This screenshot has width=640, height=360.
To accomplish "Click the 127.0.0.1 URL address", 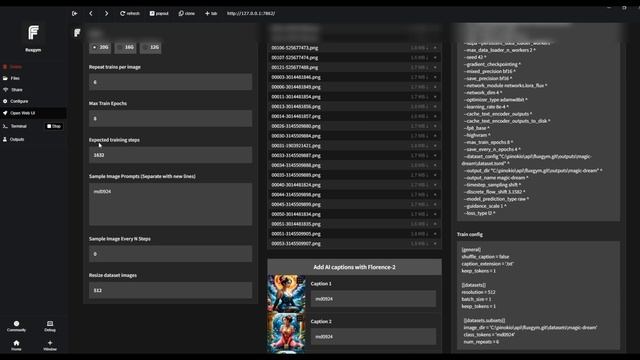I will pos(251,13).
